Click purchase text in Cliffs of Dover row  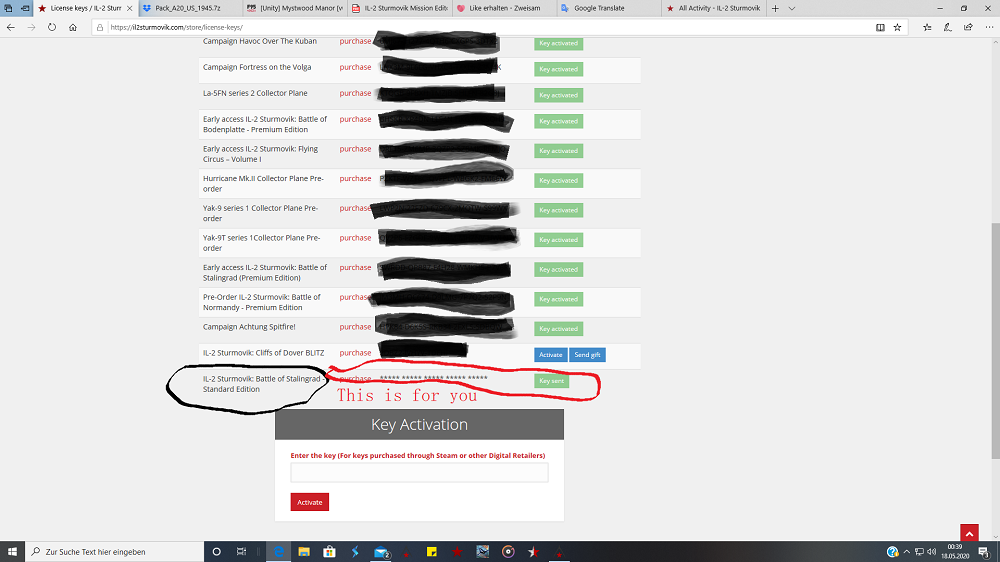click(x=355, y=353)
